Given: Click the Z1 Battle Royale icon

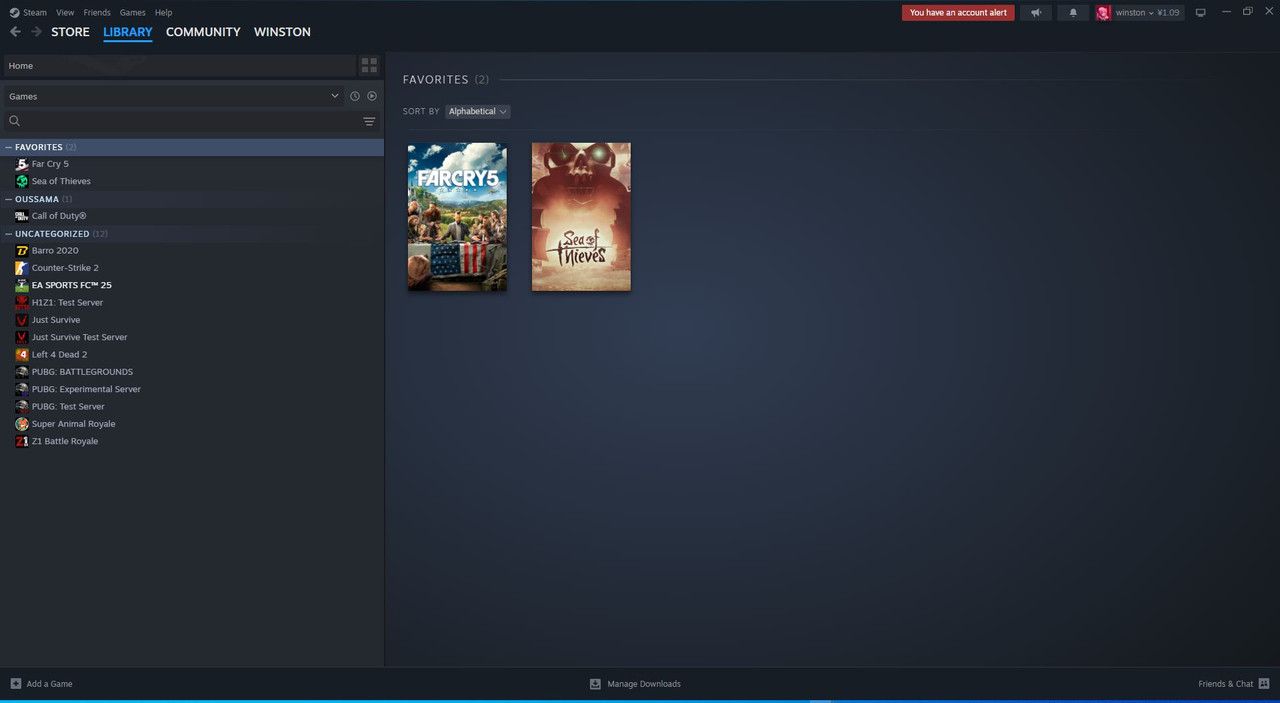Looking at the screenshot, I should coord(22,441).
